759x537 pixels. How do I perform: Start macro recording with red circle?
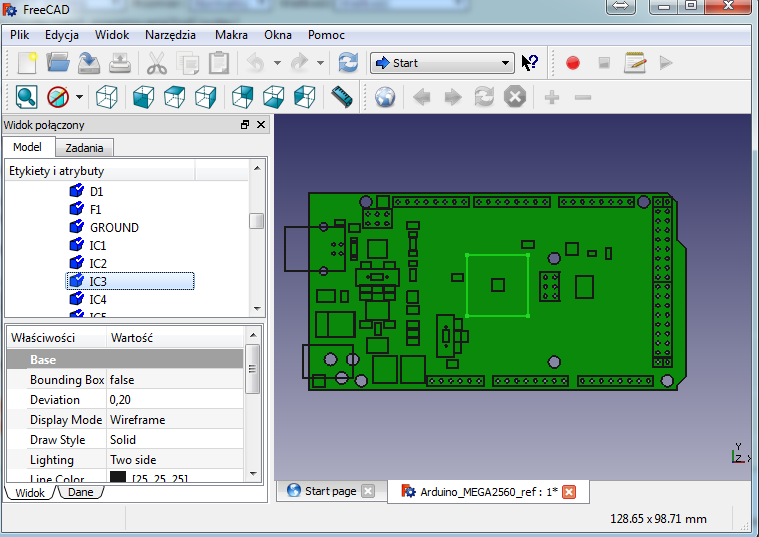point(573,63)
